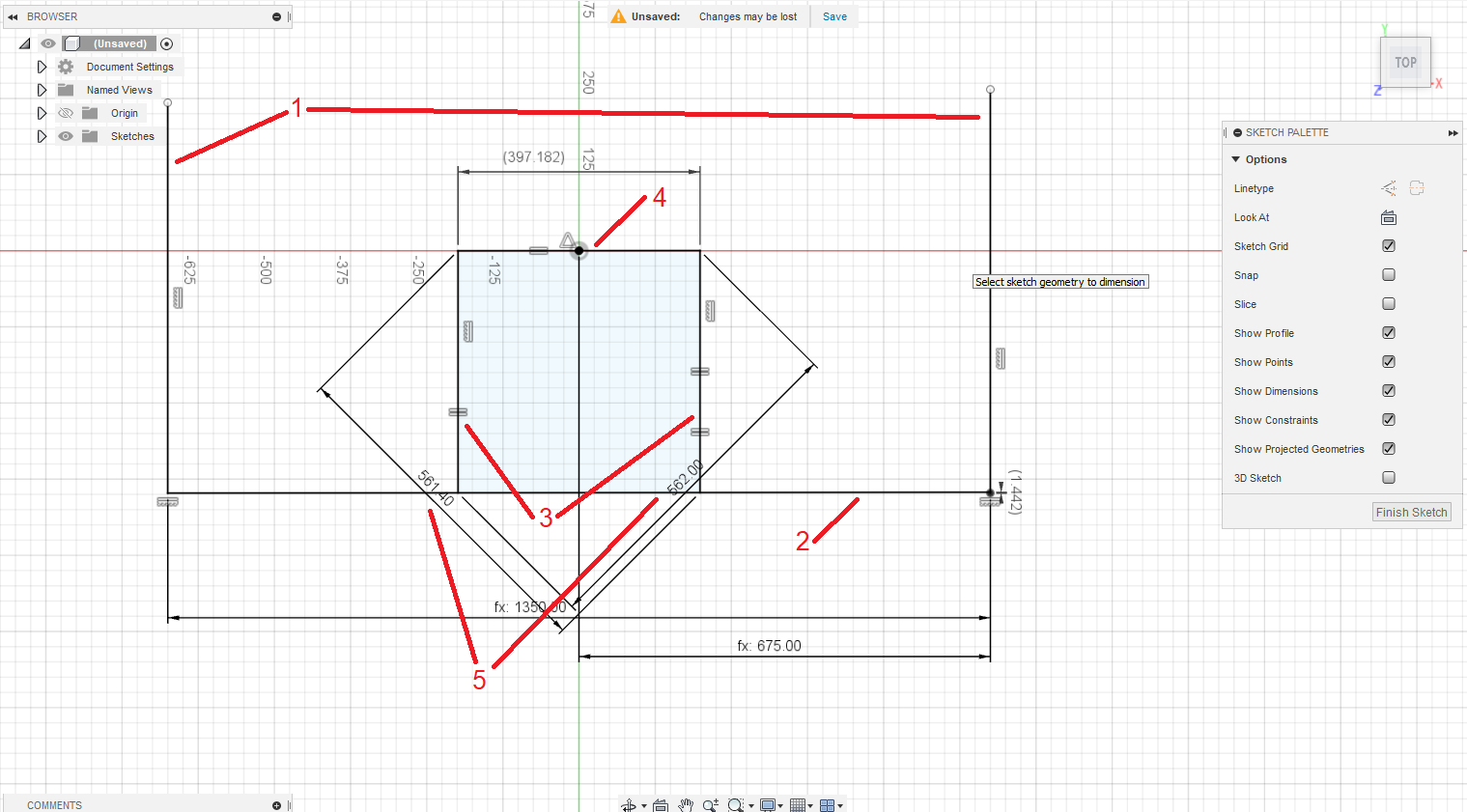Screen dimensions: 1467x812
Task: Click the Look At icon in Sketch Palette
Action: [1389, 217]
